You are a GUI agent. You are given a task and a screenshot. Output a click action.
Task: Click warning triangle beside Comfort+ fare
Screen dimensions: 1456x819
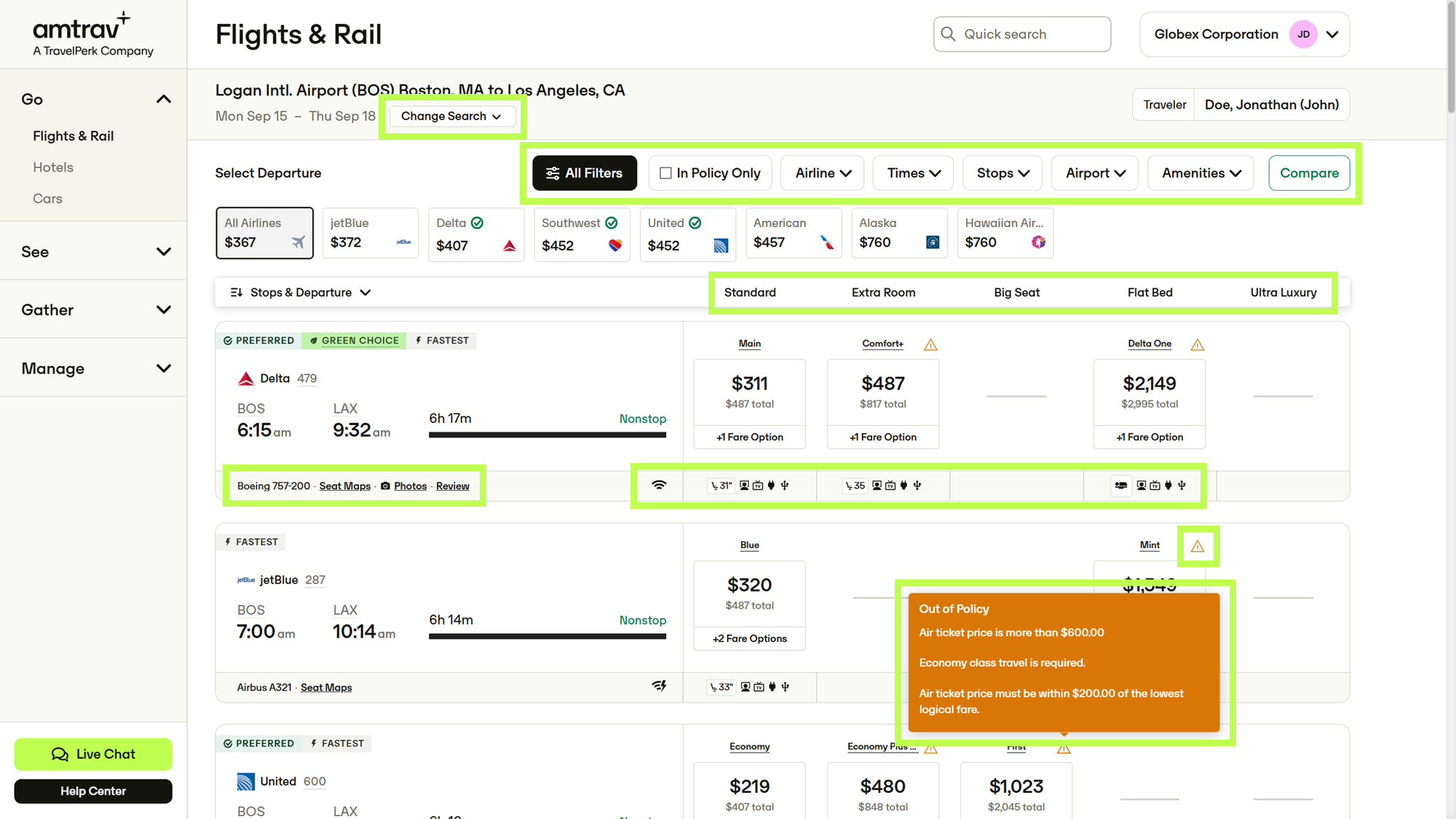(x=930, y=344)
